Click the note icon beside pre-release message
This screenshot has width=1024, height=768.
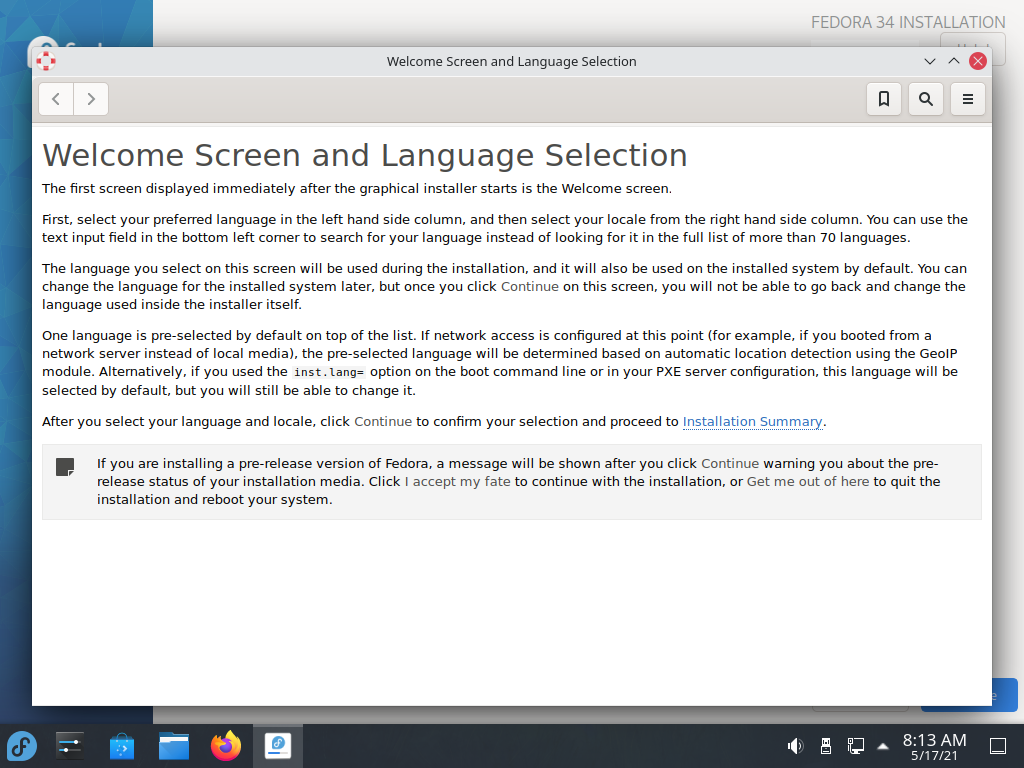(x=65, y=467)
